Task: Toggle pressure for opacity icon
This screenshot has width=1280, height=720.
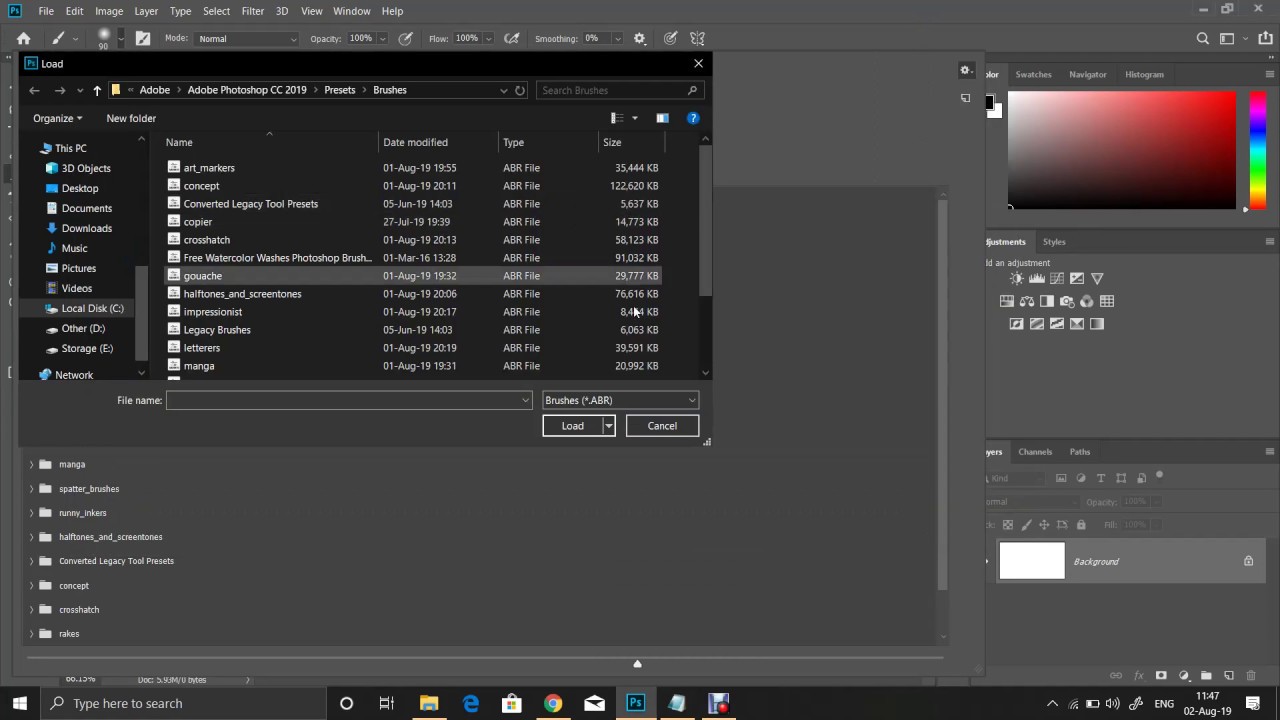Action: click(405, 39)
